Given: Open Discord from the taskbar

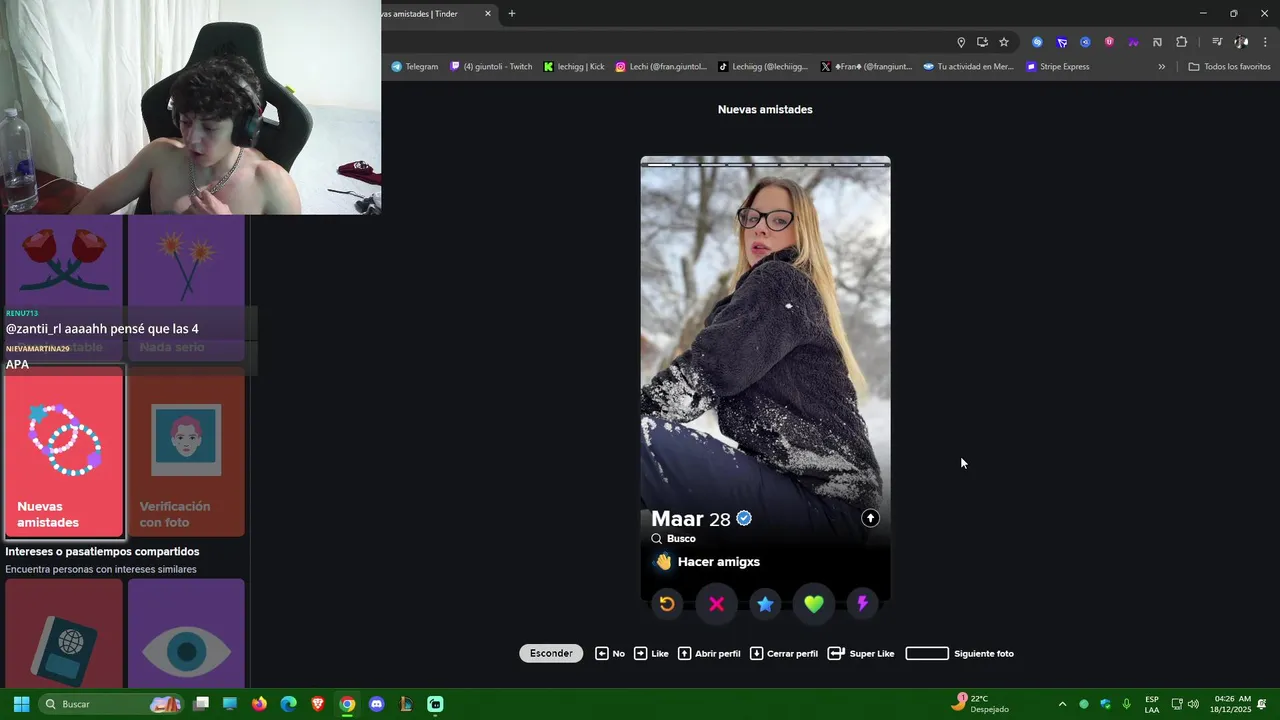Looking at the screenshot, I should tap(376, 704).
